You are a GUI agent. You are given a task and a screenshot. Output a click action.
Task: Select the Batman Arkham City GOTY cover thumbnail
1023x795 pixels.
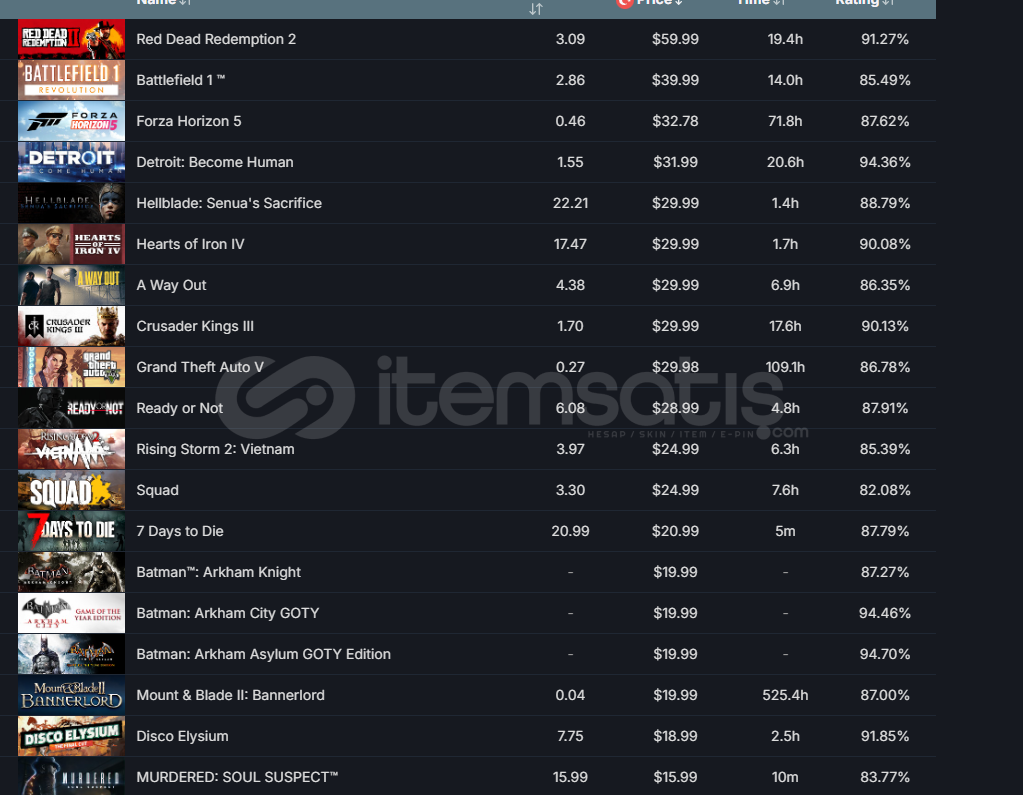point(71,614)
